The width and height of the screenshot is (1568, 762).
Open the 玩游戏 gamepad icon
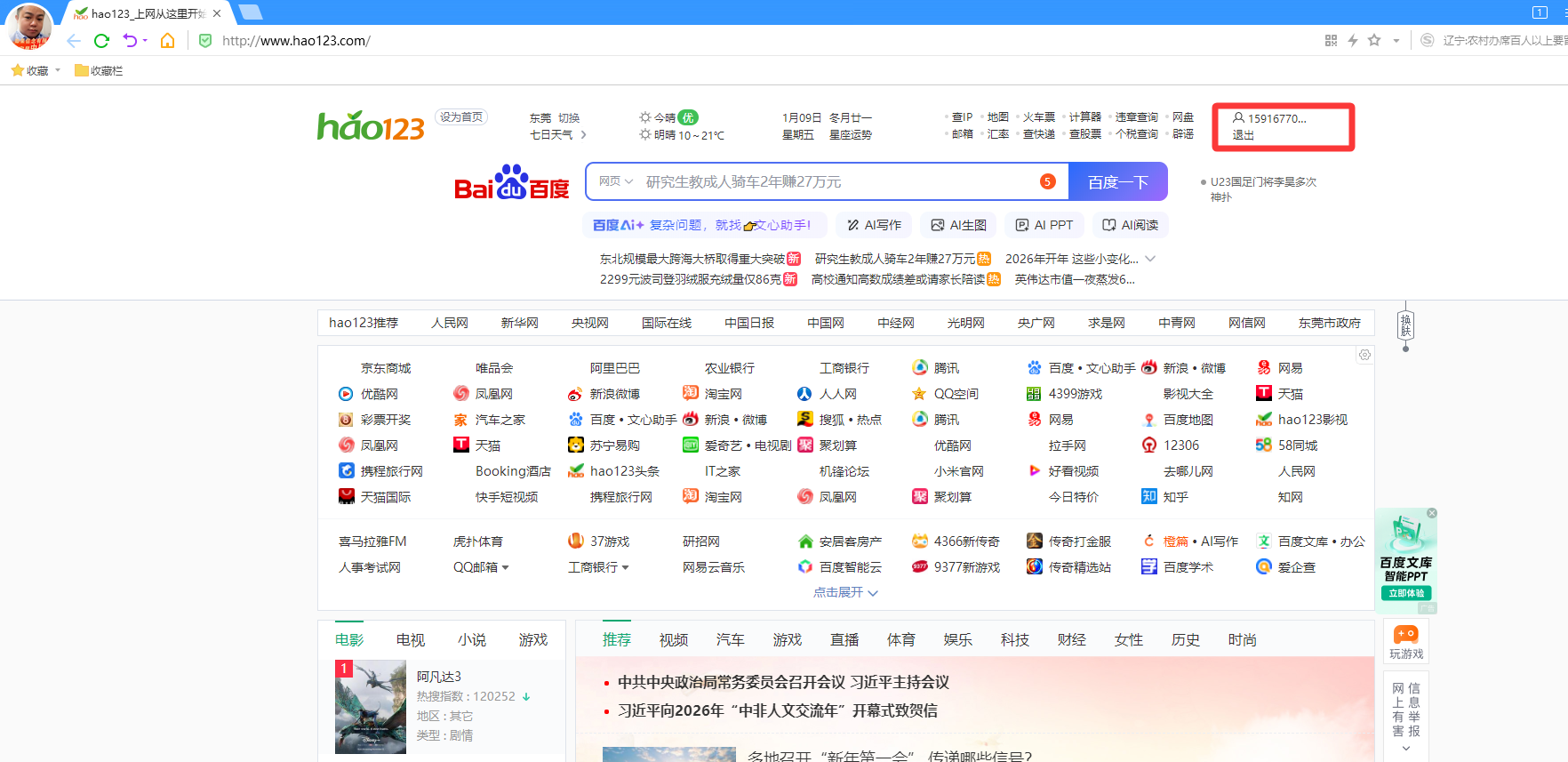coord(1406,635)
